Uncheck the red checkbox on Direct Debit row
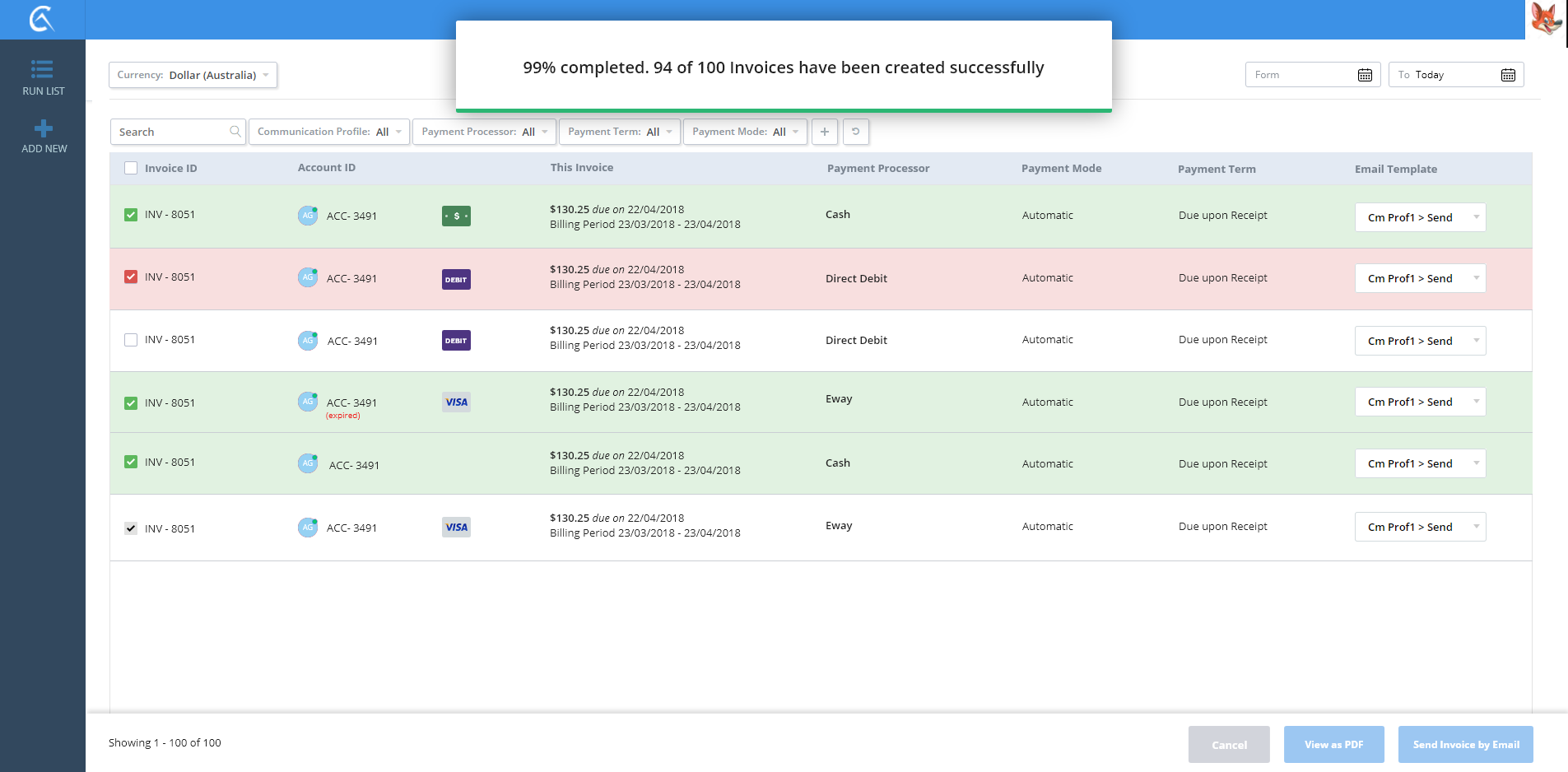 click(x=131, y=277)
